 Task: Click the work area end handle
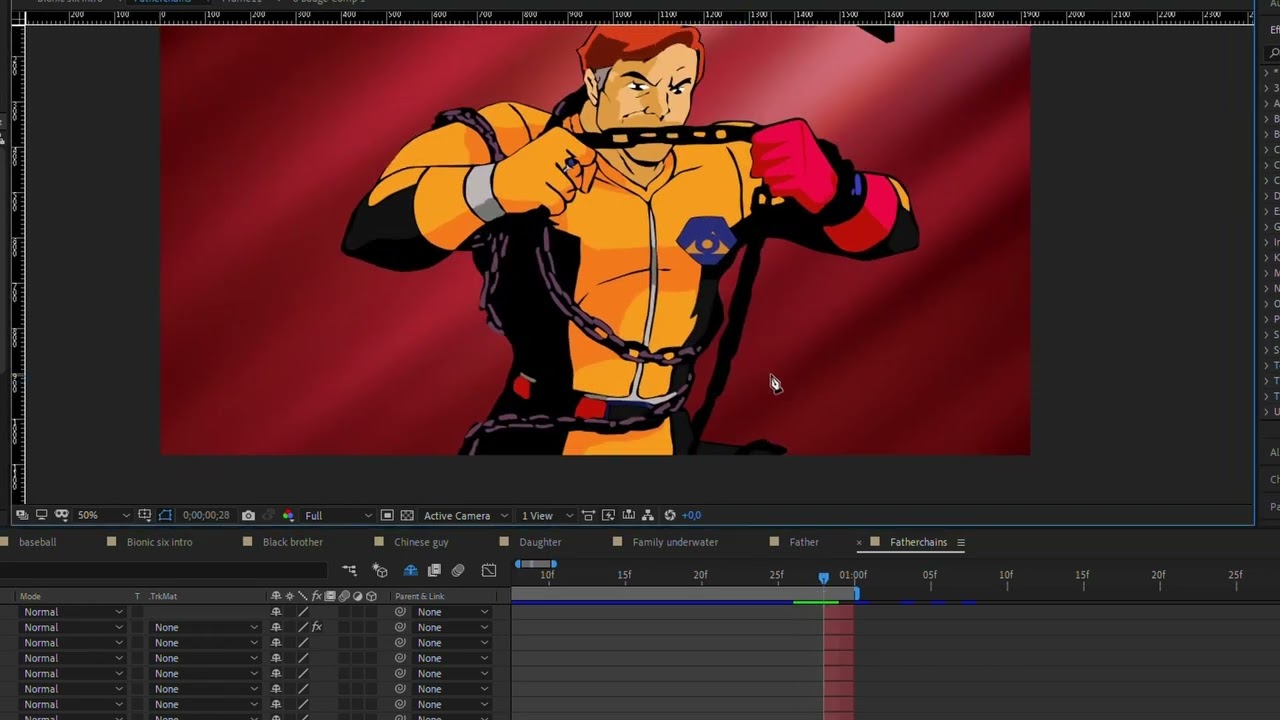tap(856, 593)
